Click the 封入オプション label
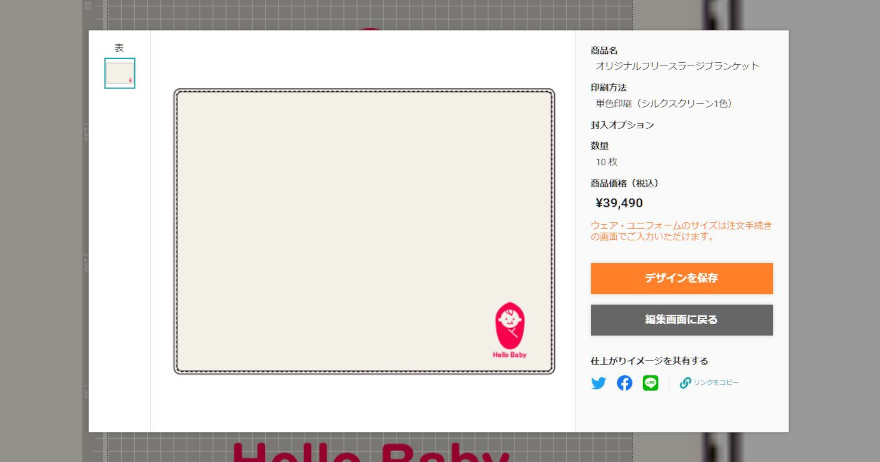The image size is (880, 462). click(622, 125)
